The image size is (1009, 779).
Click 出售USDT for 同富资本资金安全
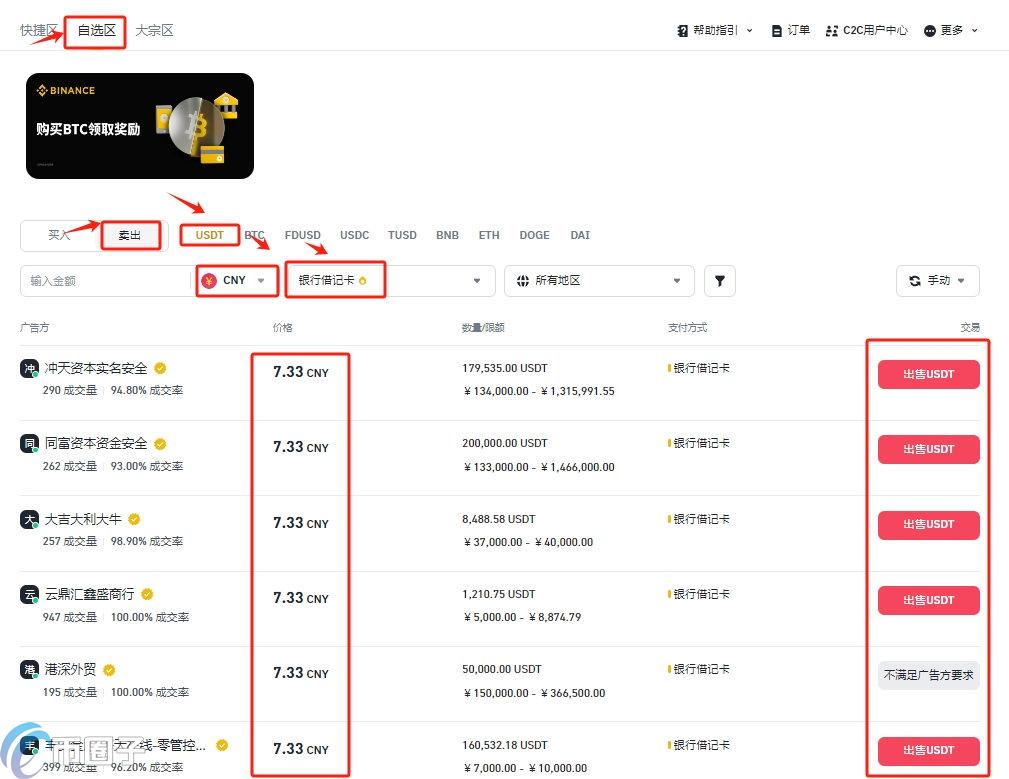click(x=929, y=450)
